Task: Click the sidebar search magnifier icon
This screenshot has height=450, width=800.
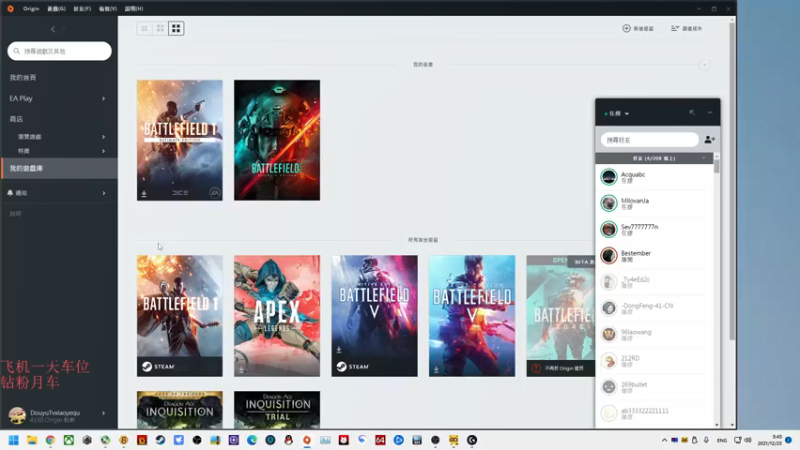Action: [x=17, y=51]
